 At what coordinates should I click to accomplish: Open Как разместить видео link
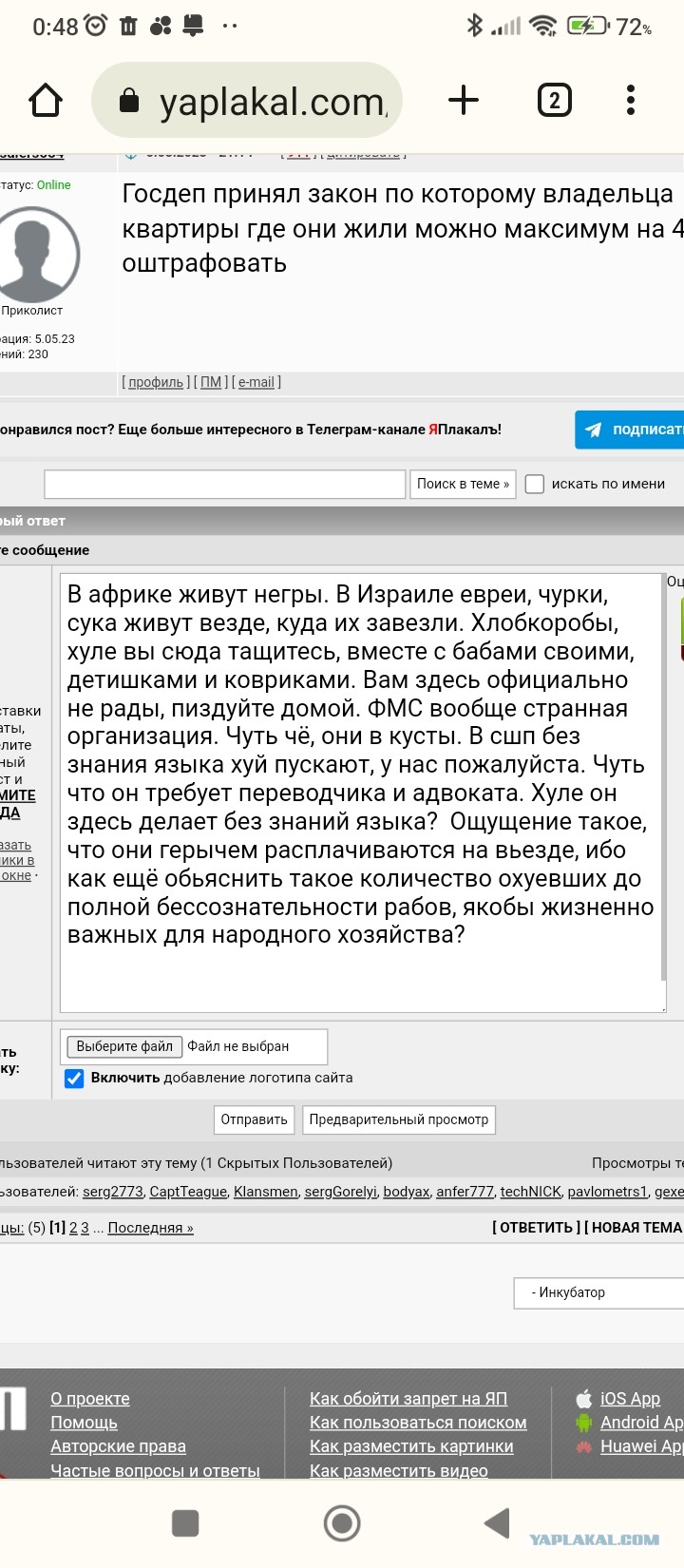point(399,1471)
